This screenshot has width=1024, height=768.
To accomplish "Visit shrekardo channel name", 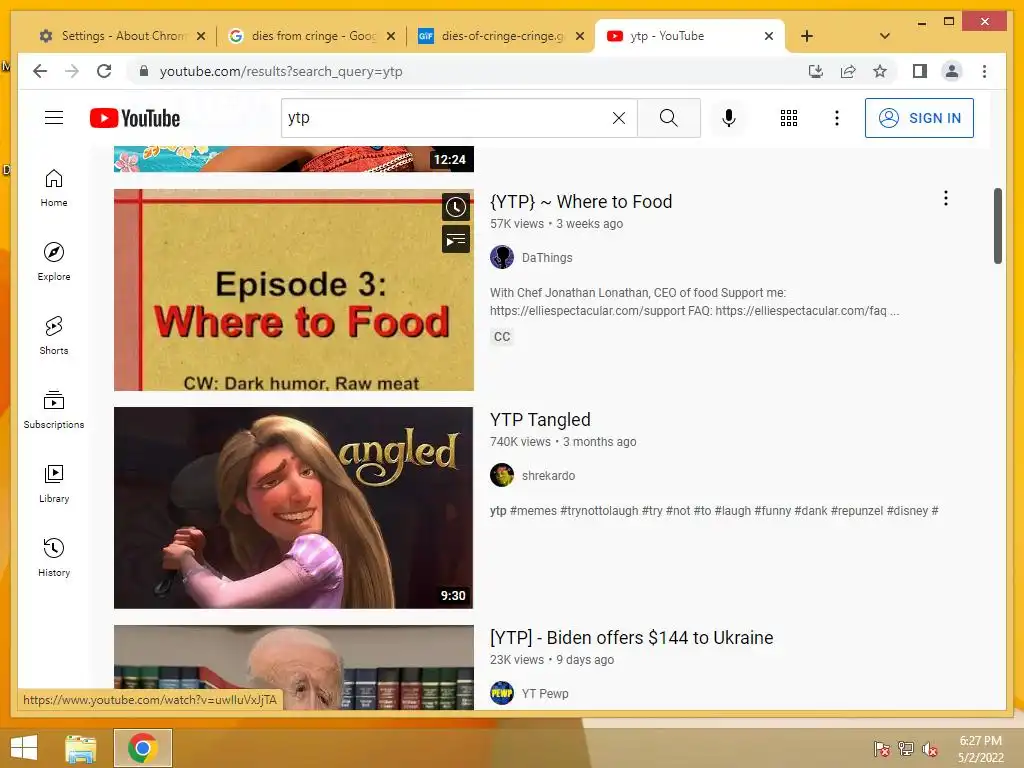I will pyautogui.click(x=549, y=476).
